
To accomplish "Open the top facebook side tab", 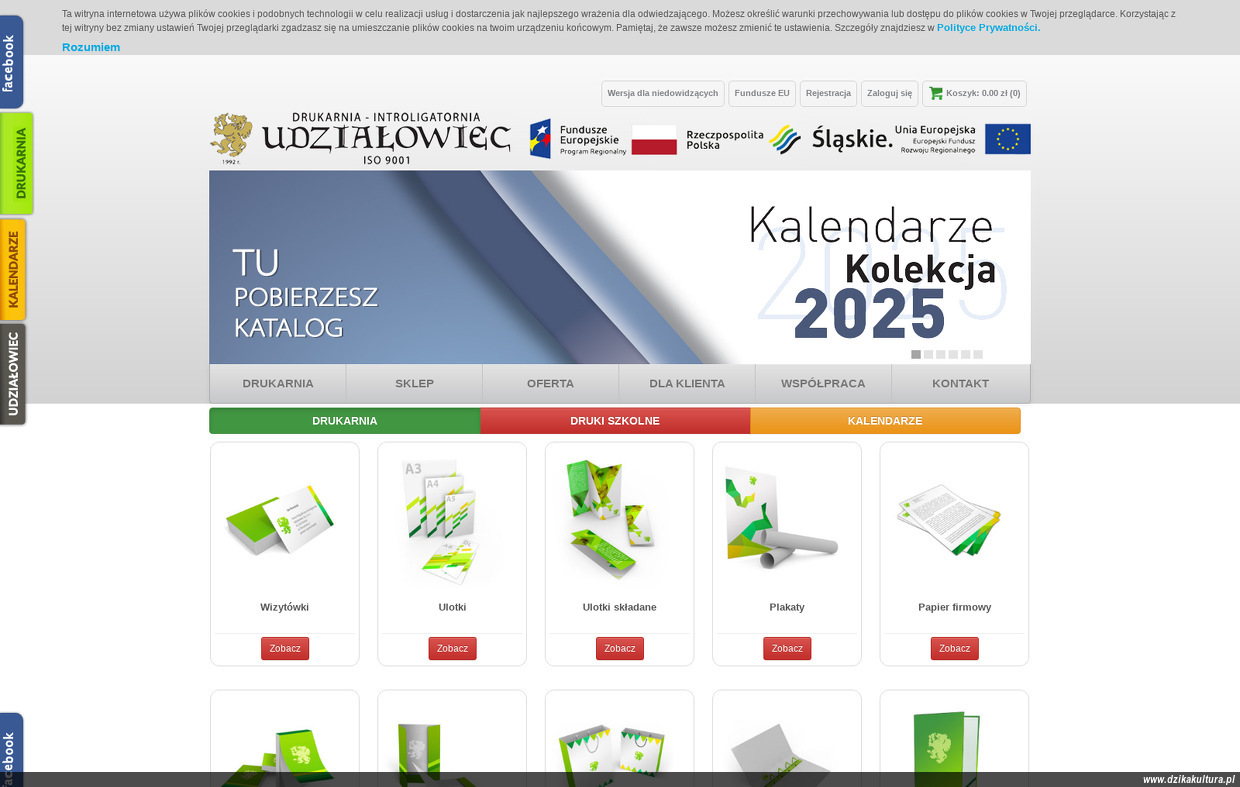I will (x=11, y=62).
